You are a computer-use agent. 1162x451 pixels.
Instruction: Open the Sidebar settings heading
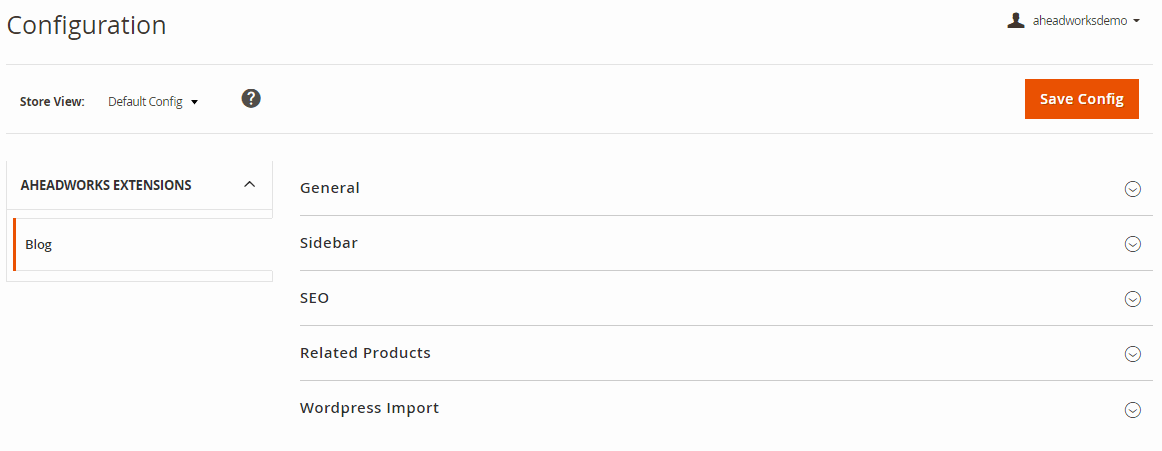pos(329,243)
